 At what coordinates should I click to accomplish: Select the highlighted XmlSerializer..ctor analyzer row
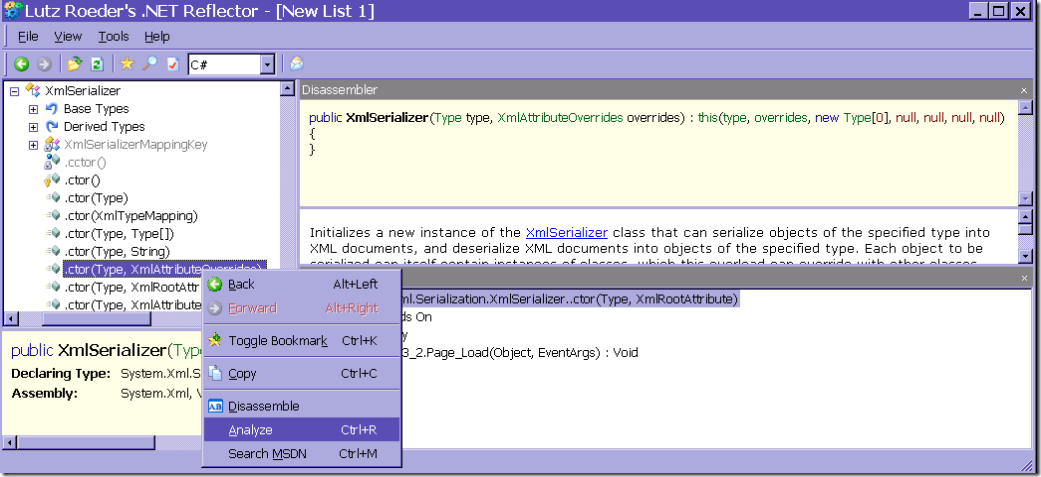570,300
